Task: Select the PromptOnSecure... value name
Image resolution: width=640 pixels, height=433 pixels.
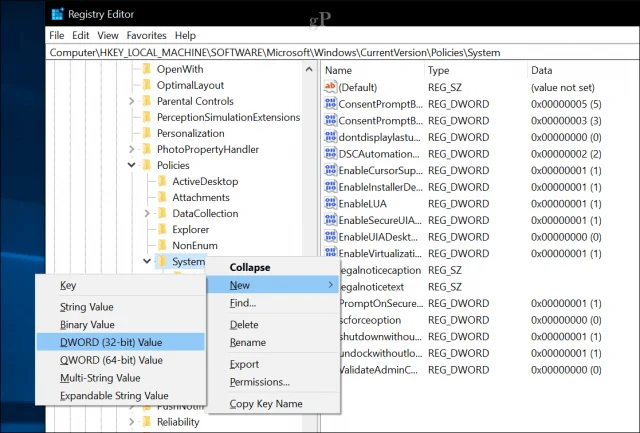Action: point(381,303)
